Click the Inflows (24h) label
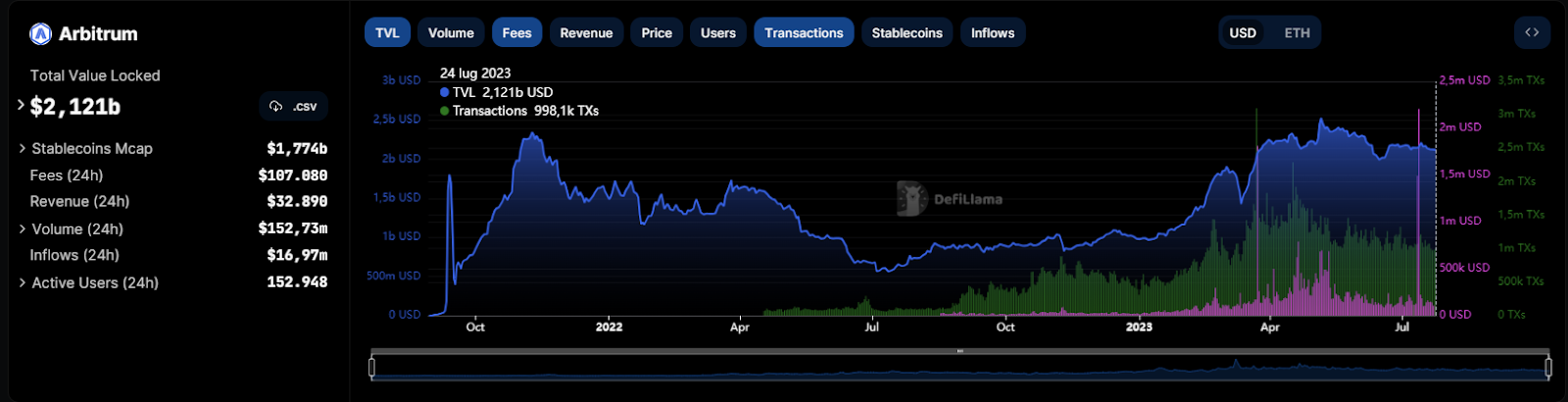The height and width of the screenshot is (402, 1568). (x=74, y=255)
